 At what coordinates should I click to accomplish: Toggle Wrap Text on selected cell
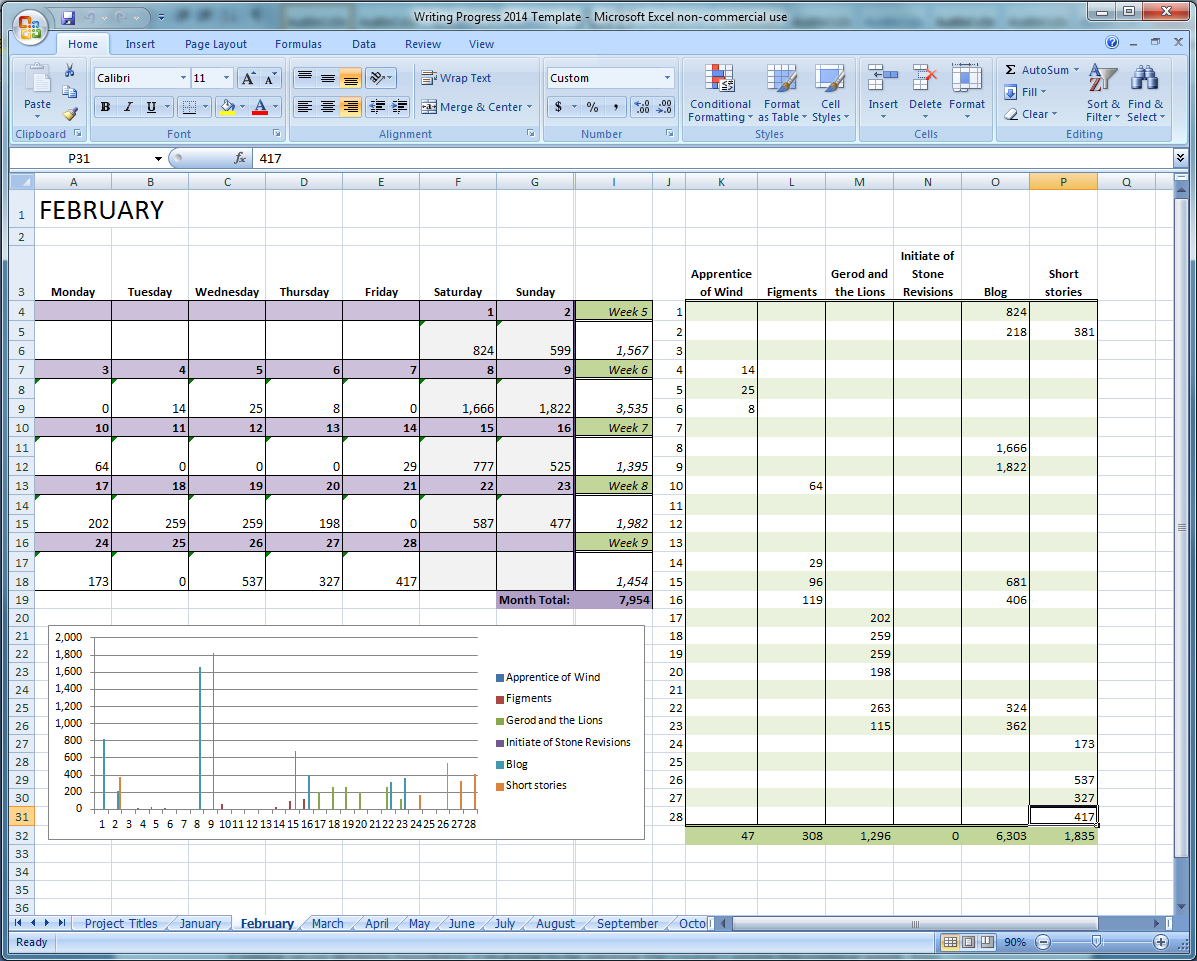coord(456,78)
